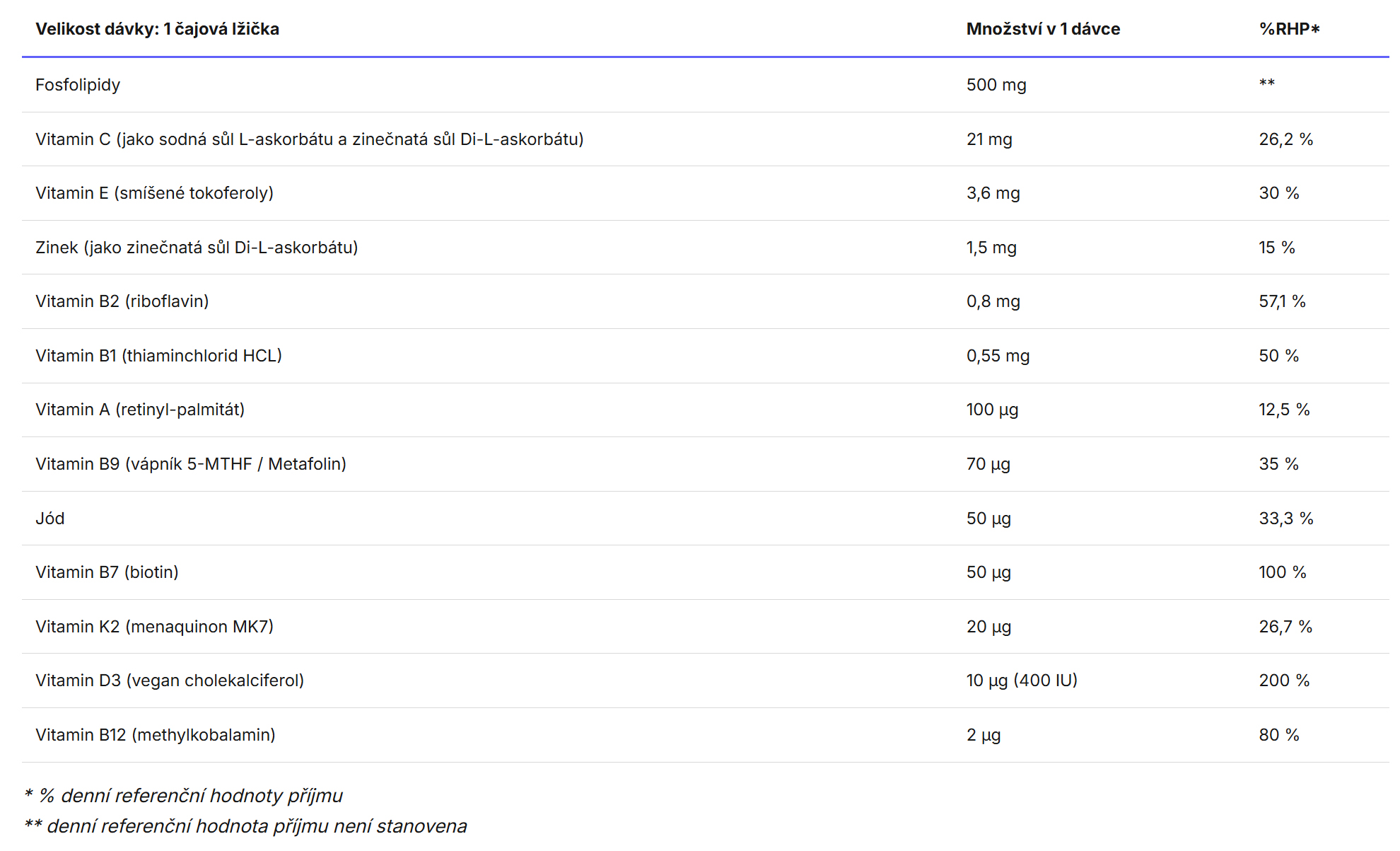Screen dimensions: 1400x851
Task: Click the 200 % RHP value
Action: coord(1284,681)
